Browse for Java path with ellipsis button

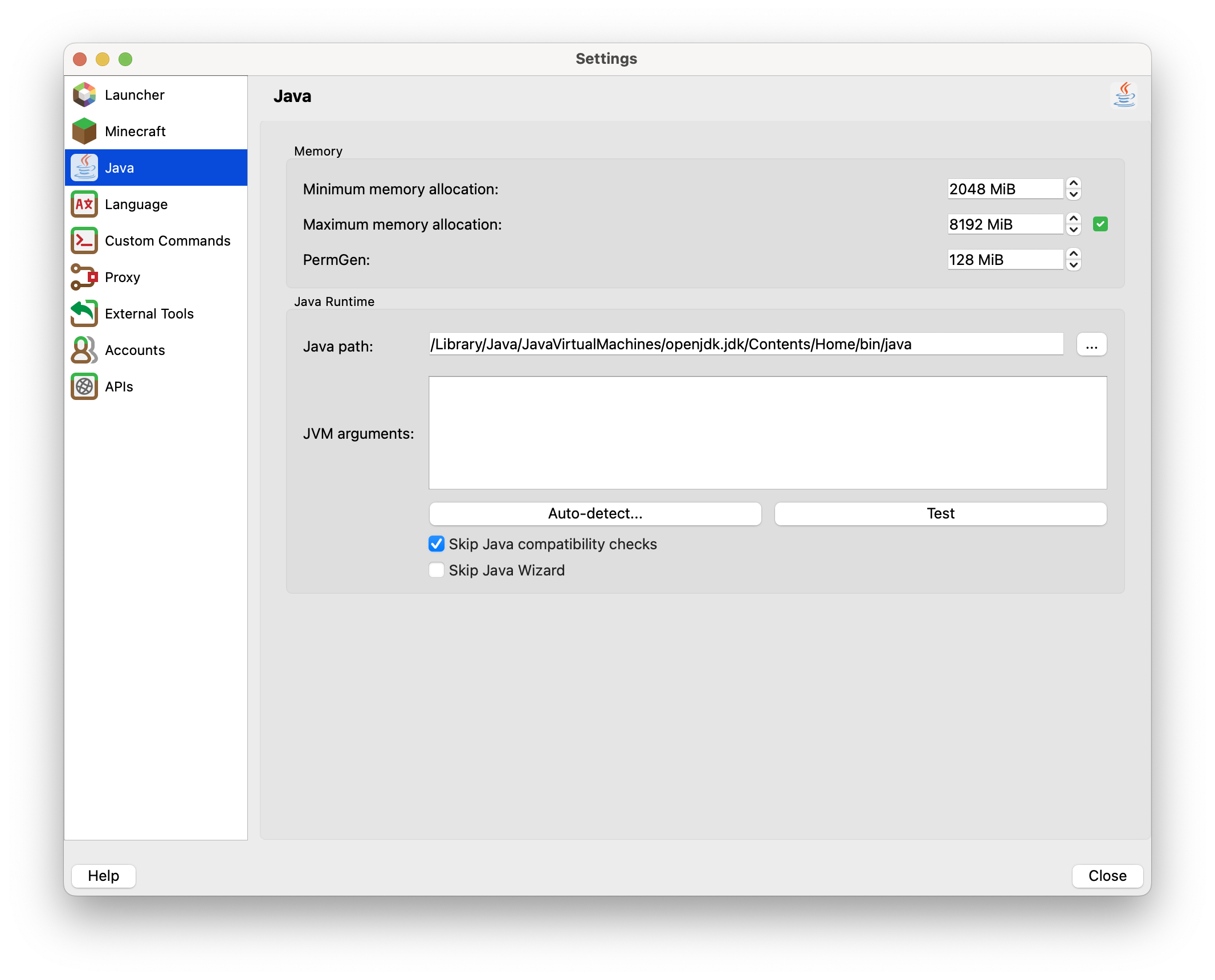1091,345
